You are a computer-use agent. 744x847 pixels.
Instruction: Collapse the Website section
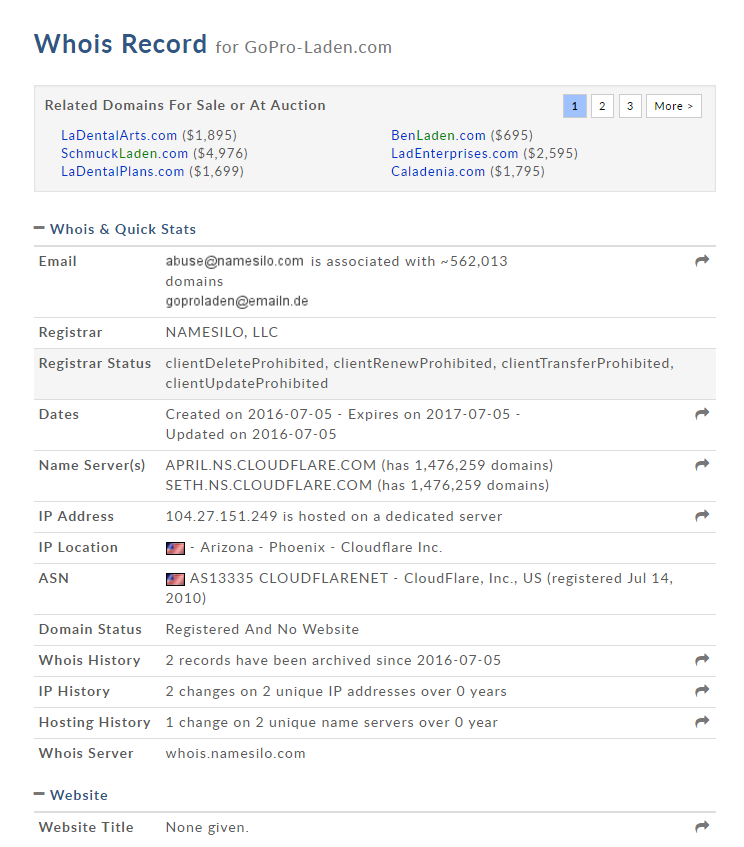click(39, 794)
